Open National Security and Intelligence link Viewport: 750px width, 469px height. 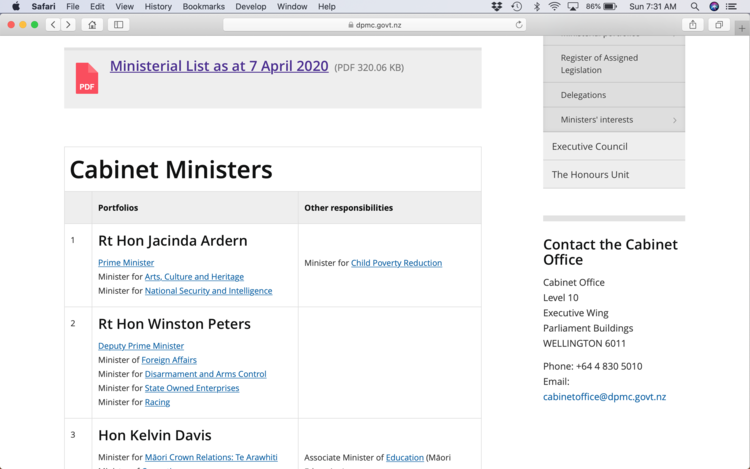point(209,291)
